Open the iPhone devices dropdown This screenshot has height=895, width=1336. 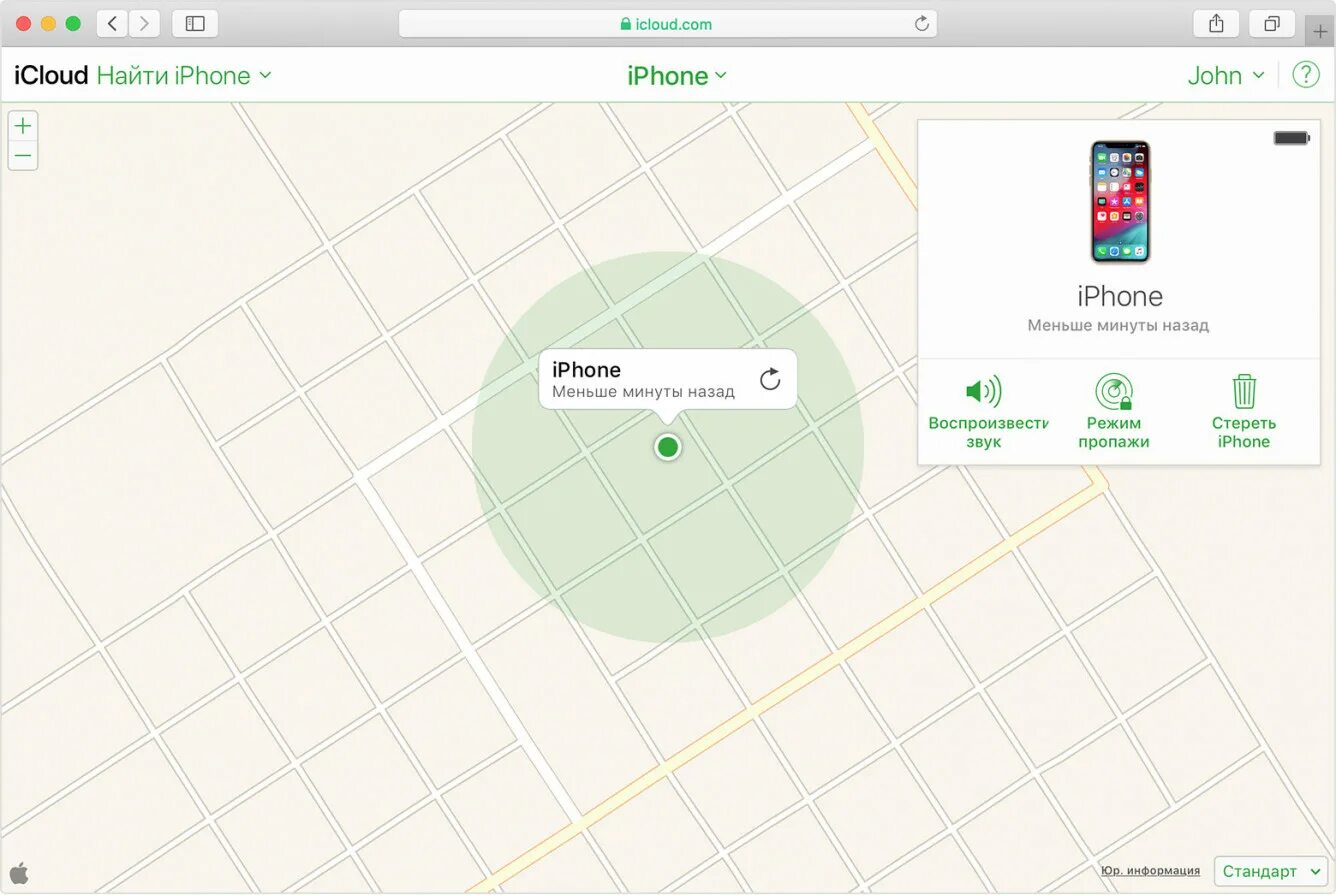pyautogui.click(x=677, y=76)
